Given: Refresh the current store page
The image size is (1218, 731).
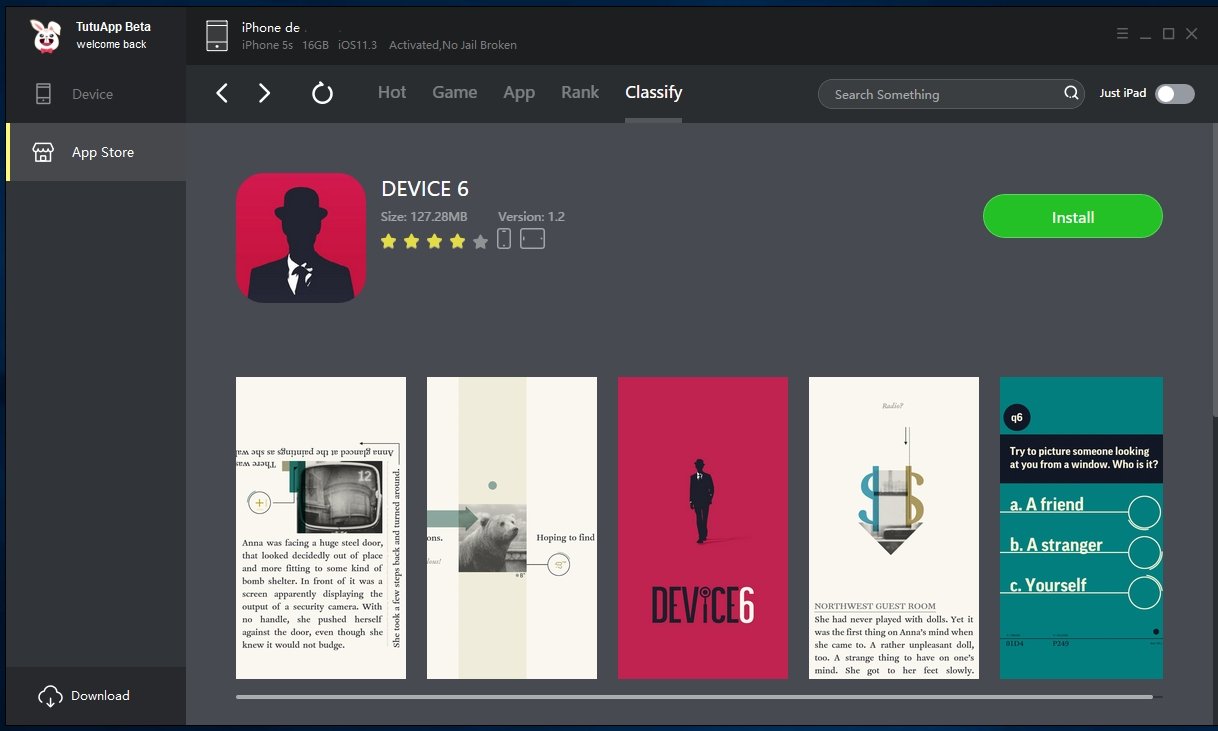Looking at the screenshot, I should (x=322, y=94).
